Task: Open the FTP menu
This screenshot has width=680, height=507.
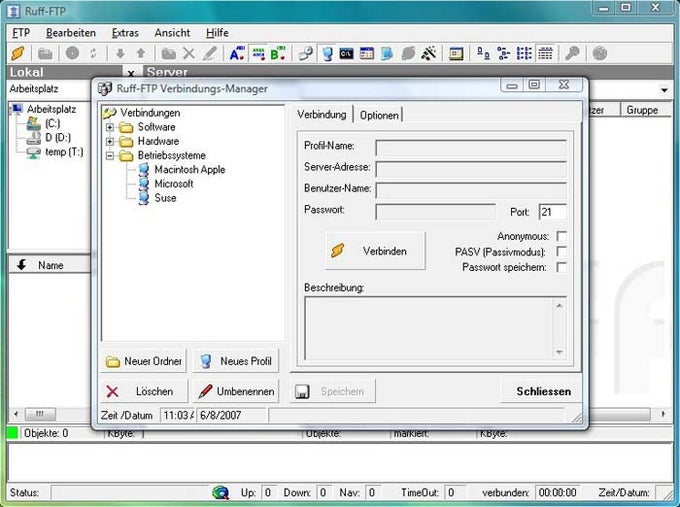Action: (x=21, y=33)
